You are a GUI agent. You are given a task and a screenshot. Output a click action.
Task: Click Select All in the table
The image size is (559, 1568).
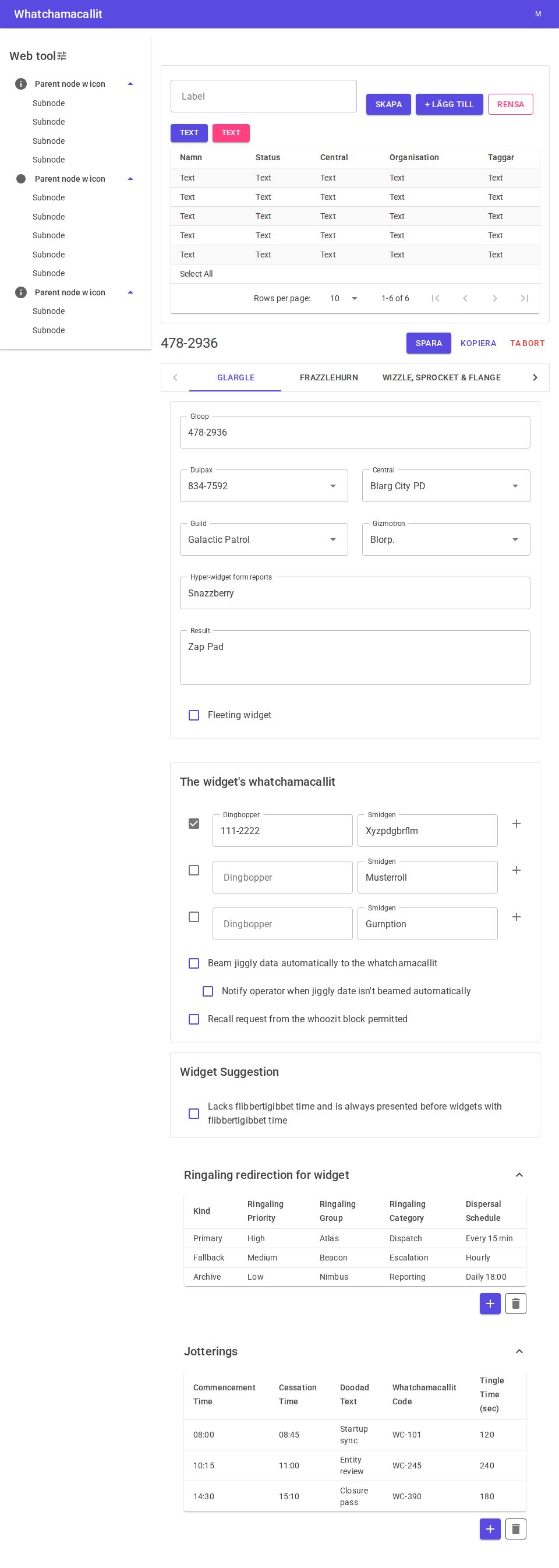coord(196,274)
